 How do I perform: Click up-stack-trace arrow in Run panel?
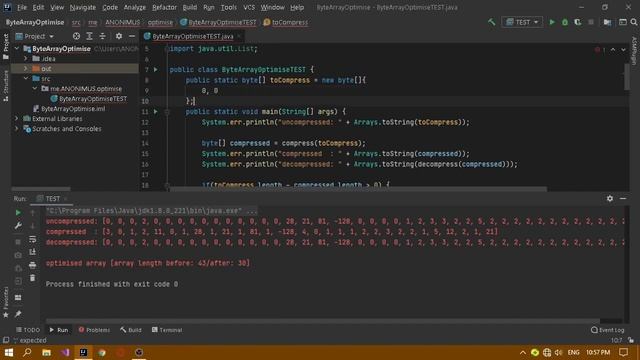[33, 213]
